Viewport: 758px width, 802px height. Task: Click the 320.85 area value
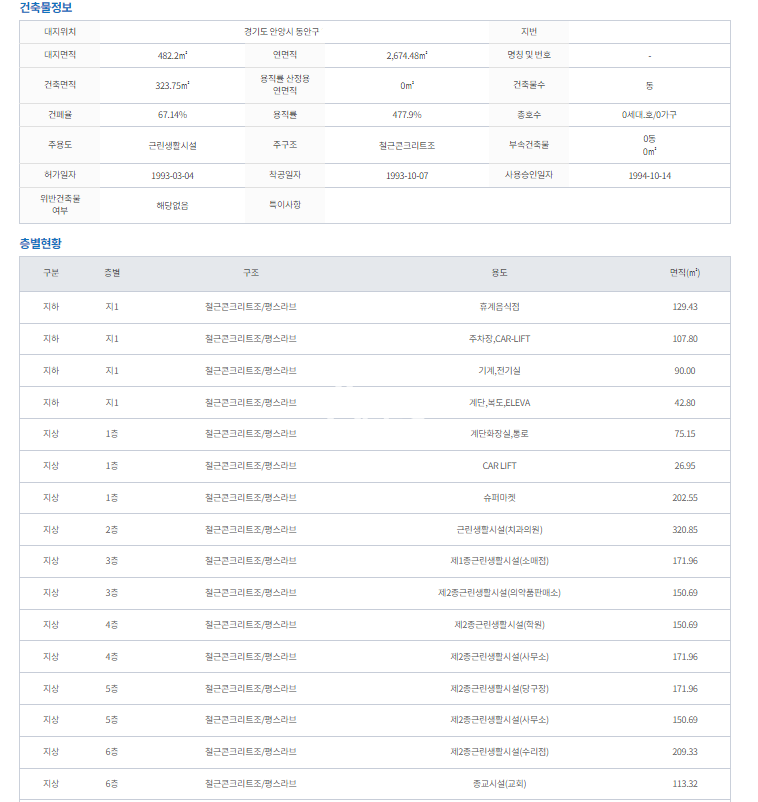[684, 530]
